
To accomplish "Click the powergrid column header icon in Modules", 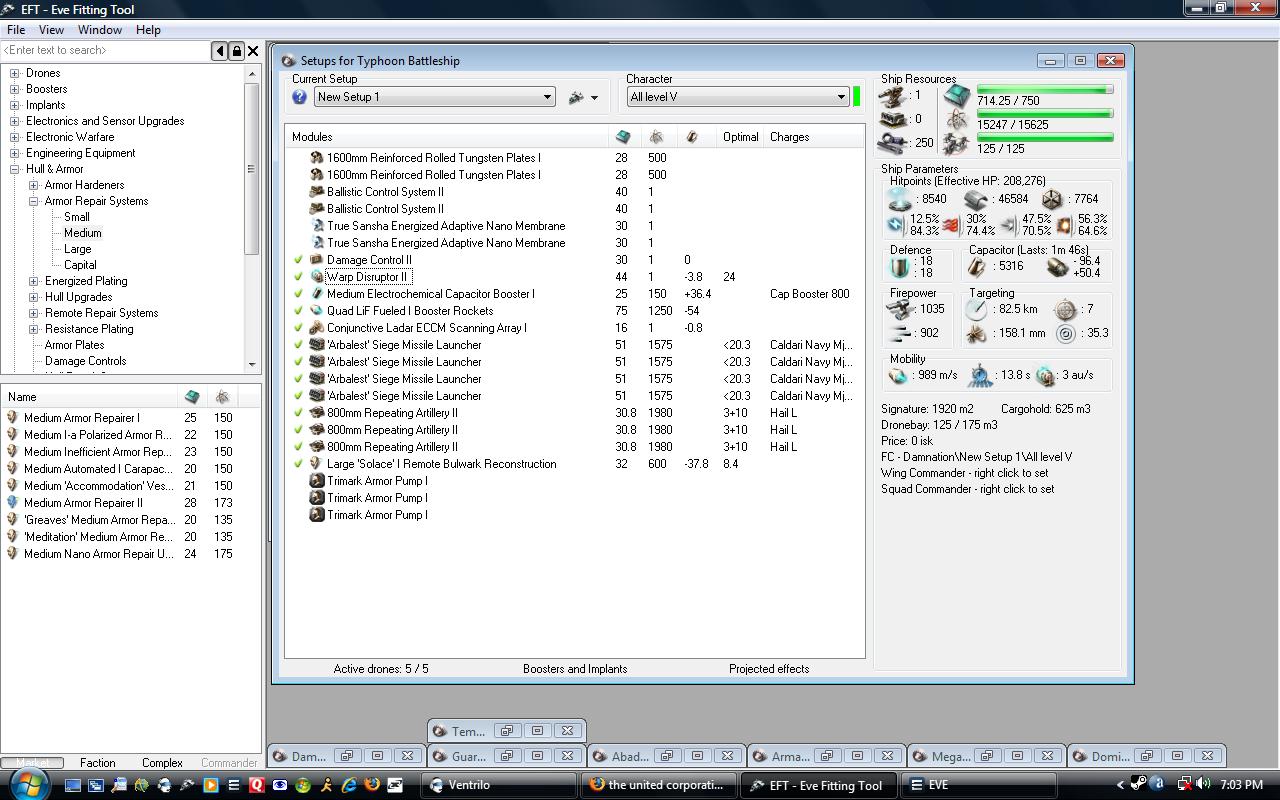I will [x=657, y=137].
